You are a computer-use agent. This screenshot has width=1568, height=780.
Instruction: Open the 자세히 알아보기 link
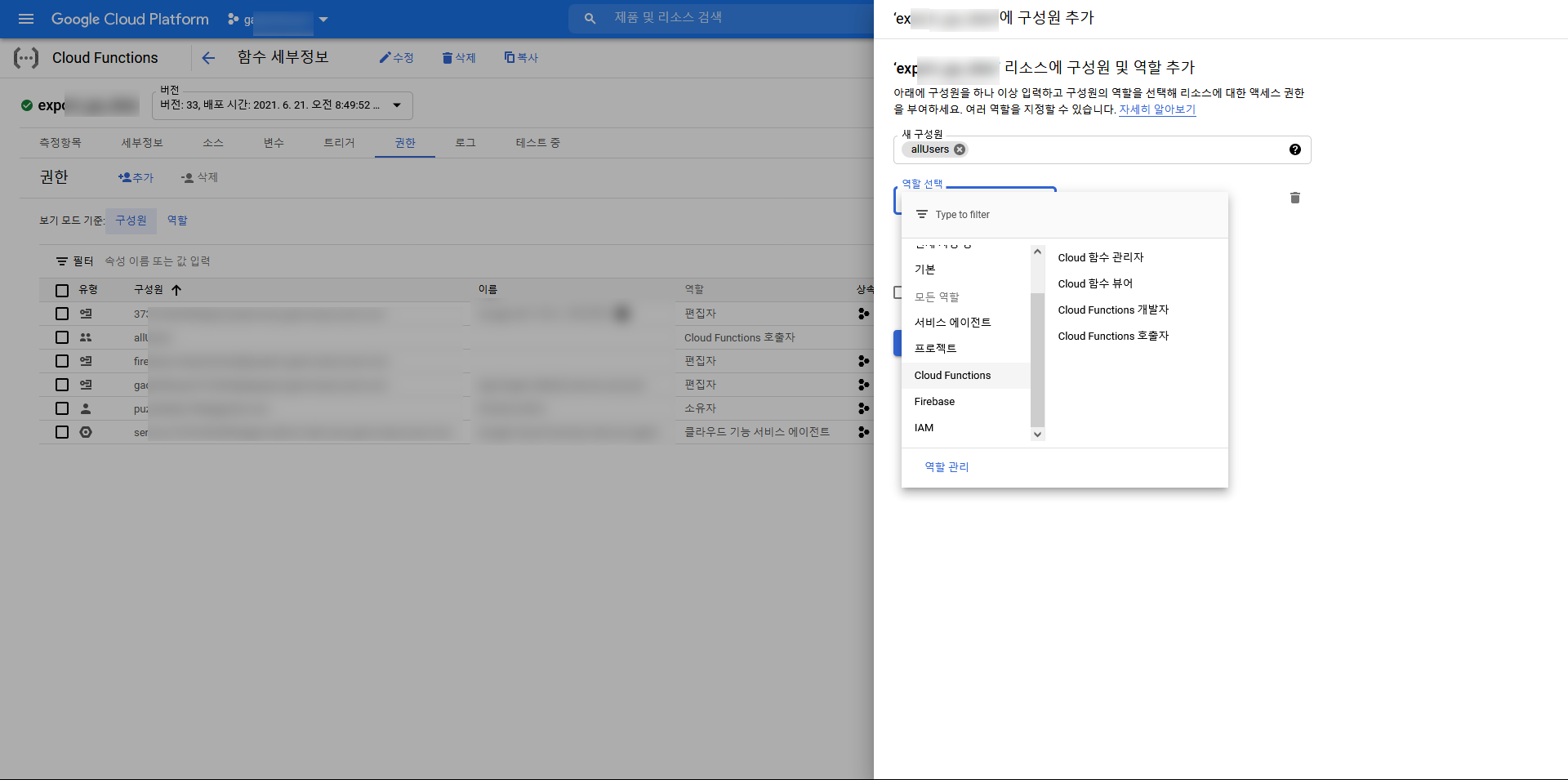pyautogui.click(x=1157, y=109)
